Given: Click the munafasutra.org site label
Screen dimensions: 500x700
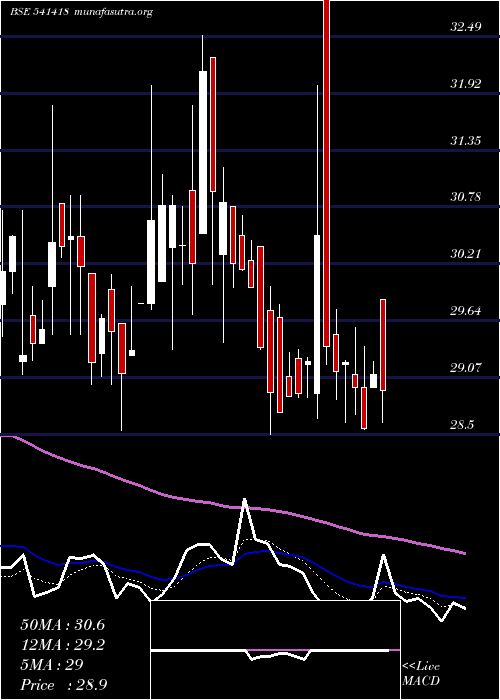Looking at the screenshot, I should pos(114,12).
